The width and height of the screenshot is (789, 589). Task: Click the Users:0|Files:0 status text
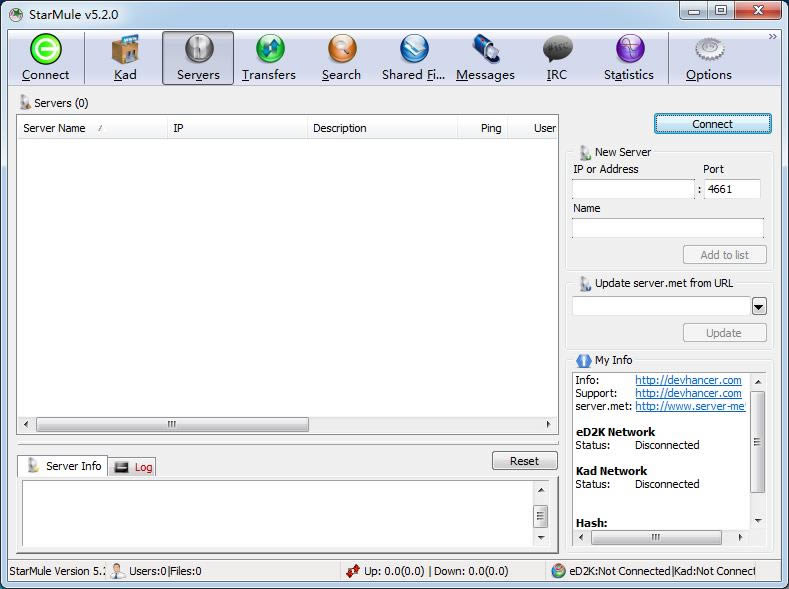pos(165,571)
